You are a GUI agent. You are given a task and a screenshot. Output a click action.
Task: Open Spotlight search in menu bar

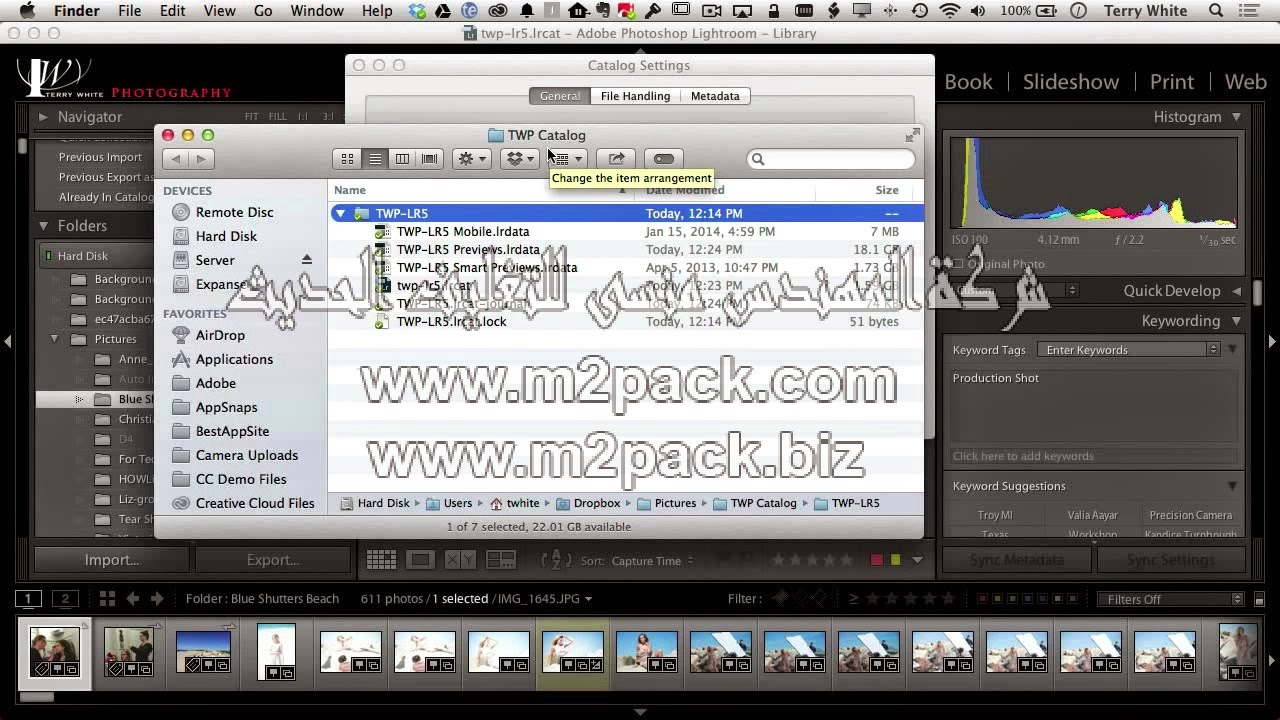1216,11
